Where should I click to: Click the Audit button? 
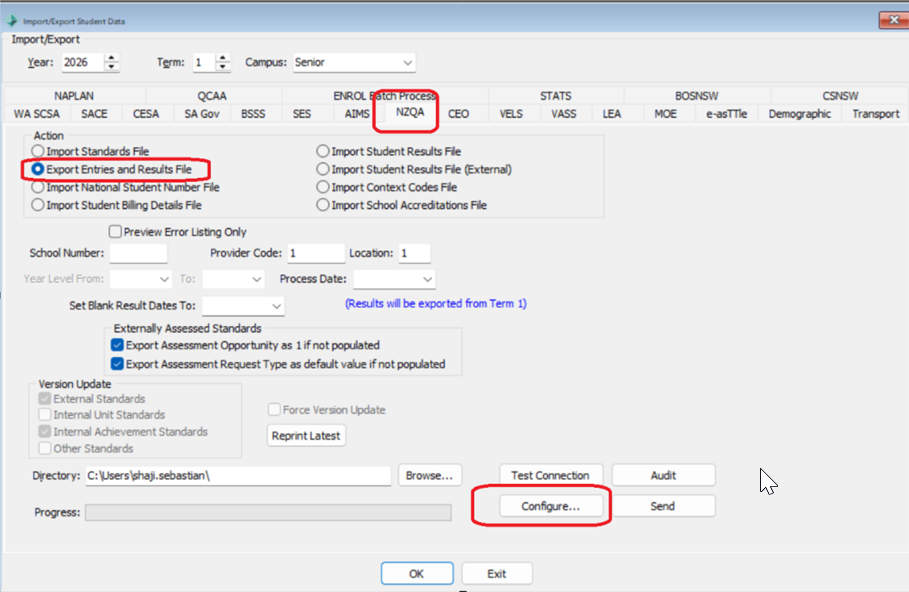(x=663, y=475)
